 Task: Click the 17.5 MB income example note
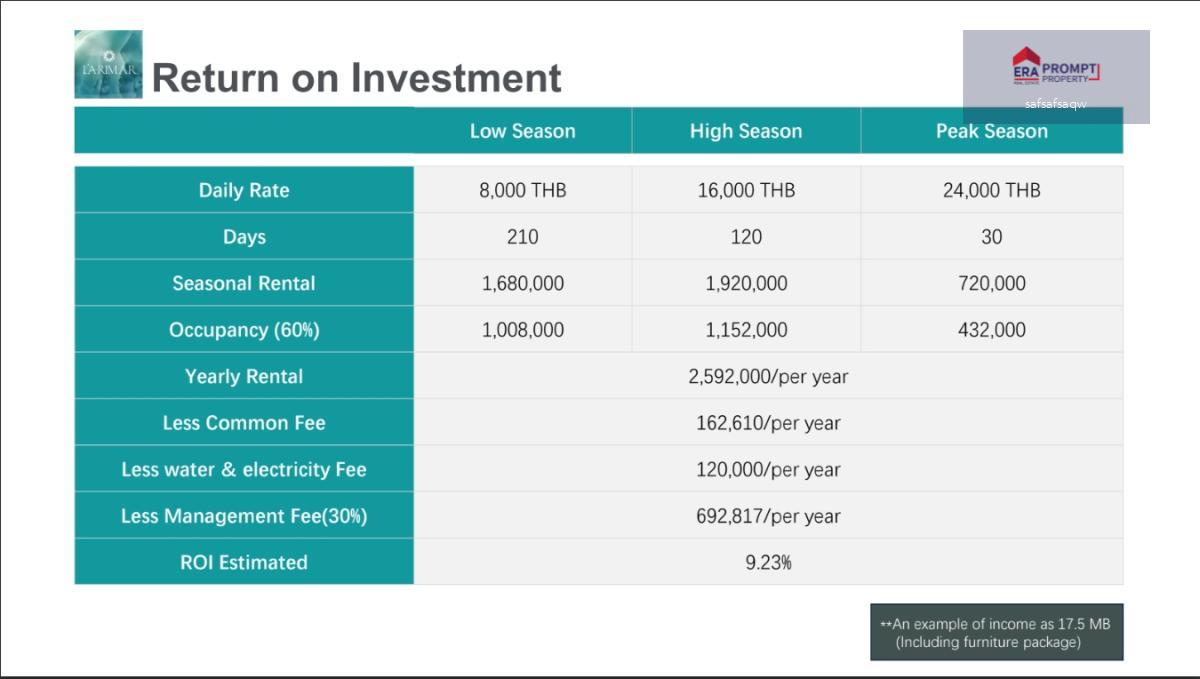click(996, 632)
